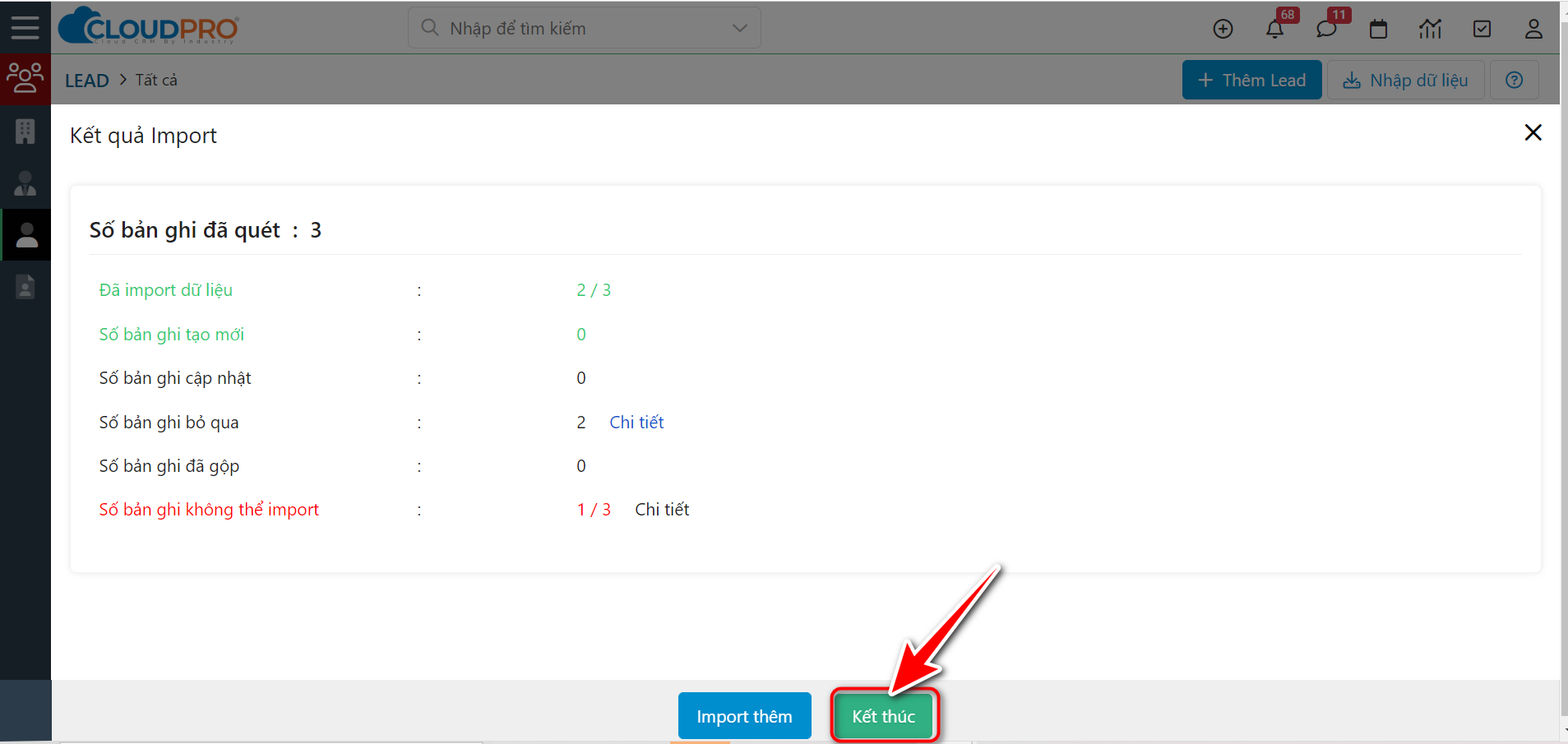Expand the search box dropdown arrow

[x=739, y=28]
